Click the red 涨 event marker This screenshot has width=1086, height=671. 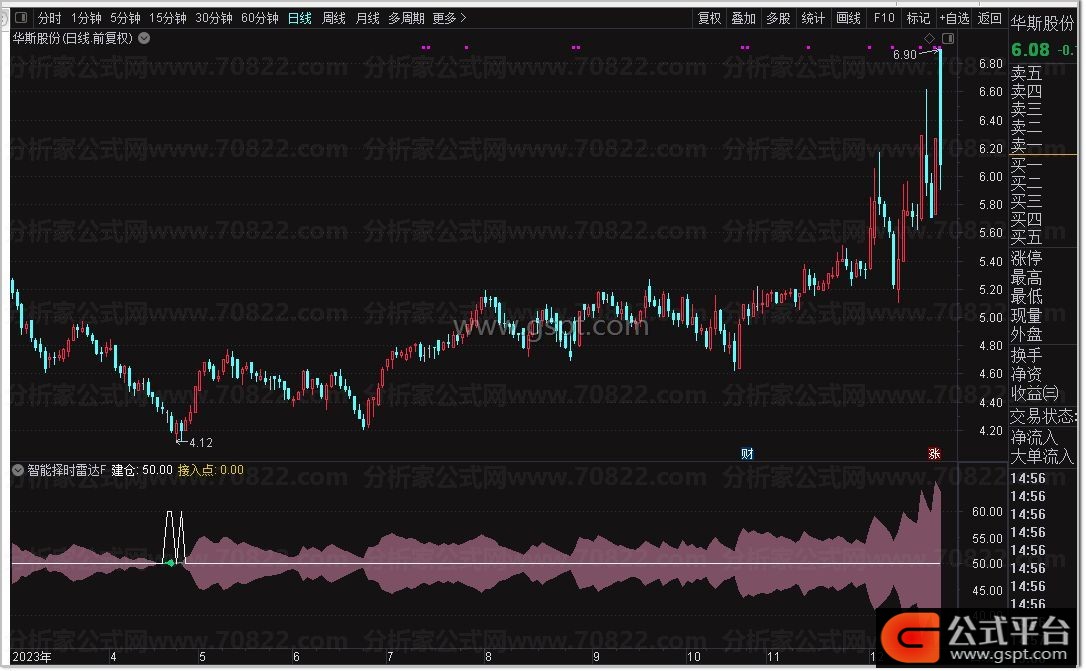[934, 454]
